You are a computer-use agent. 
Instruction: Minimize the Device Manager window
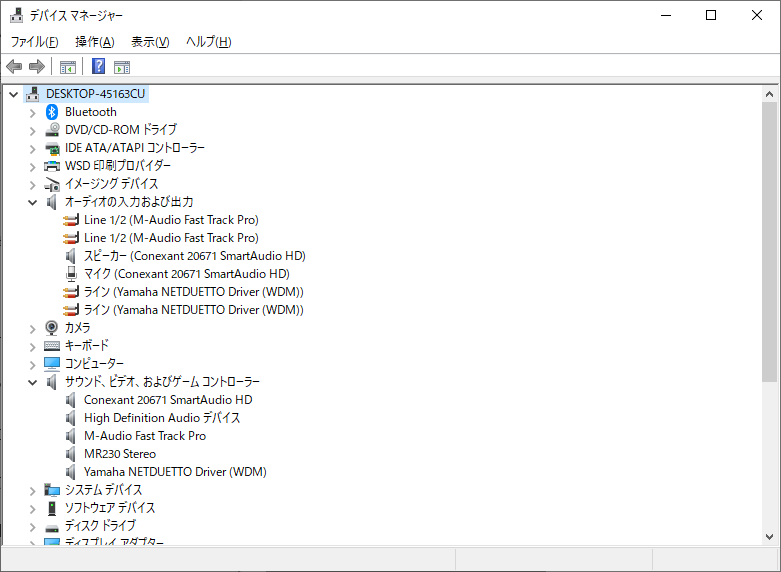tap(666, 15)
